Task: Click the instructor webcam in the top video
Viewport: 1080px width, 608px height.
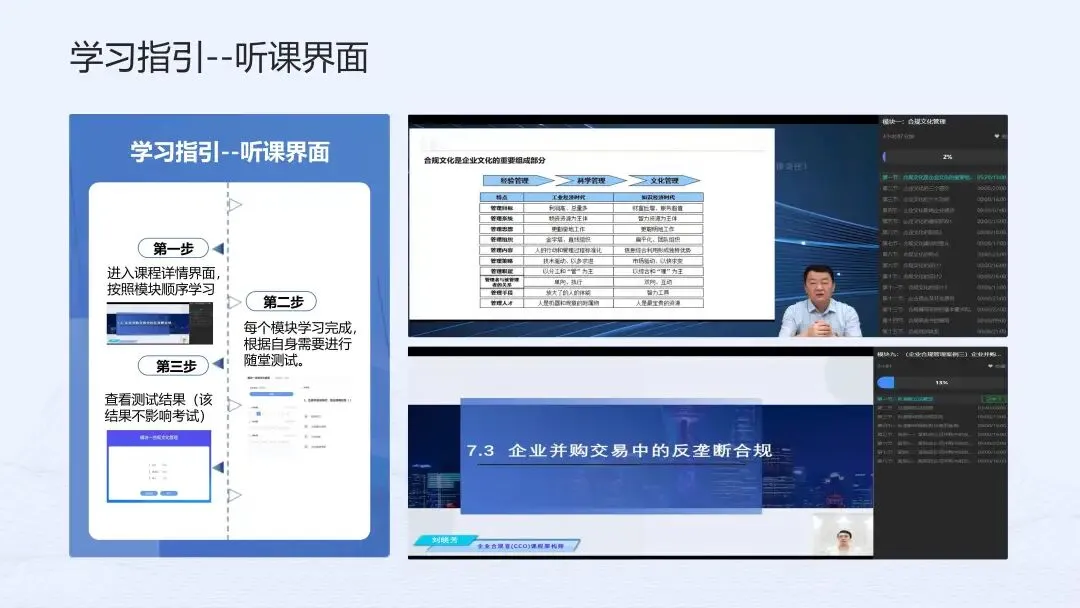Action: coord(819,302)
